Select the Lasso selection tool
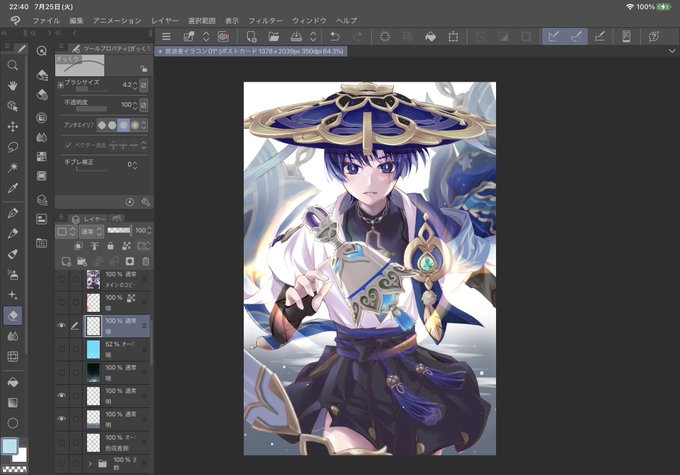The image size is (680, 475). click(13, 147)
